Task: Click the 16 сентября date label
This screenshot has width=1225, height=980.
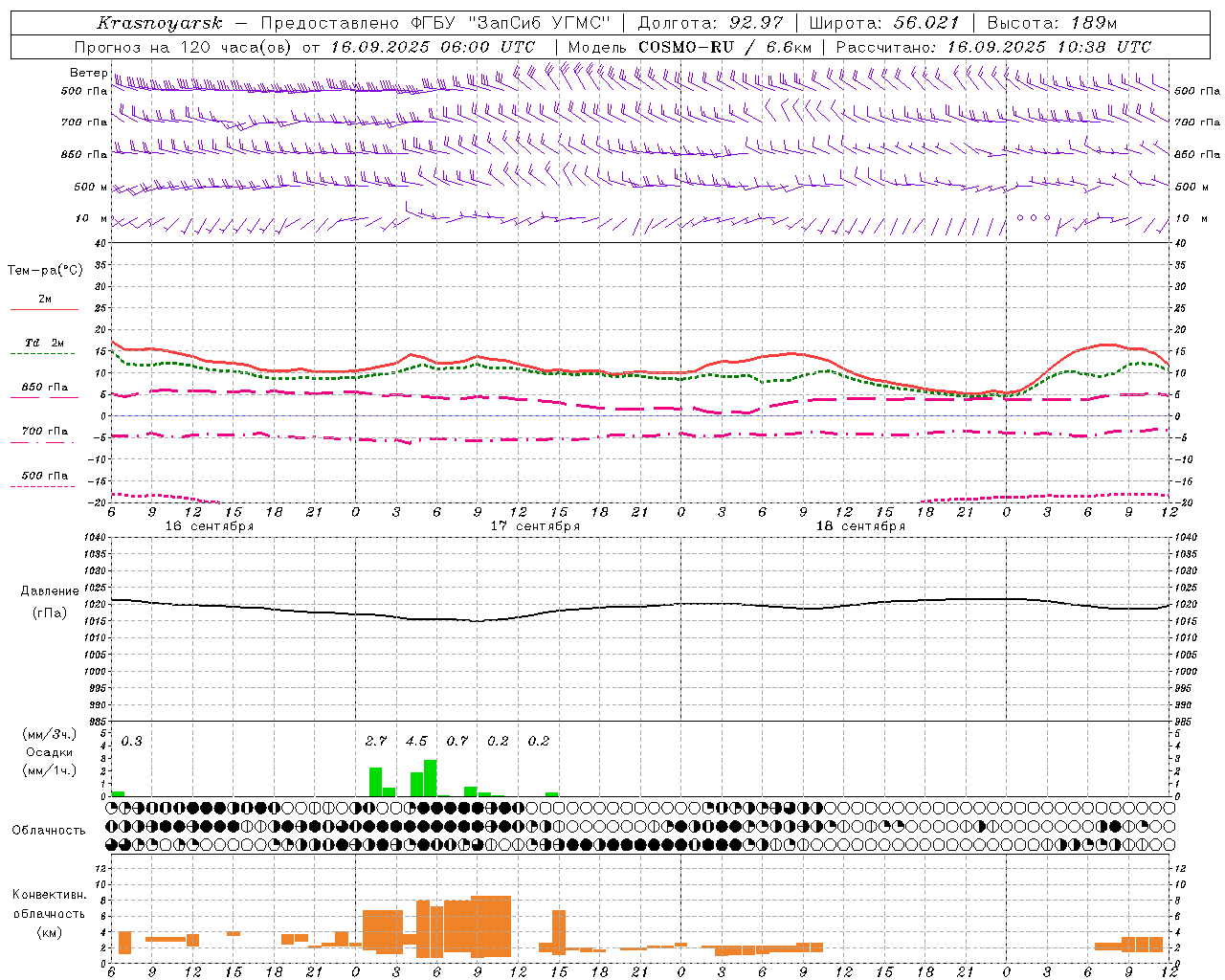Action: [x=210, y=526]
